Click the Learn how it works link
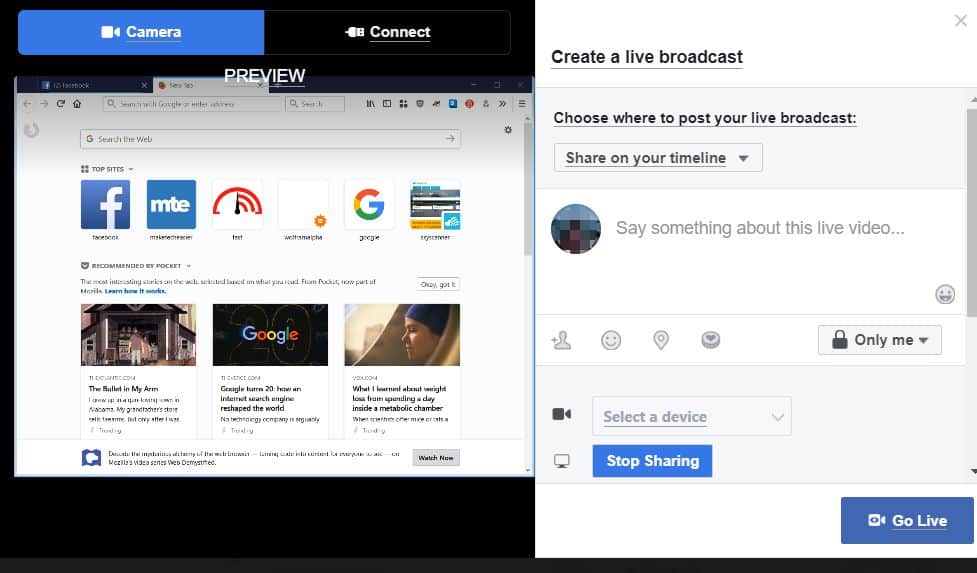The width and height of the screenshot is (977, 573). tap(135, 291)
